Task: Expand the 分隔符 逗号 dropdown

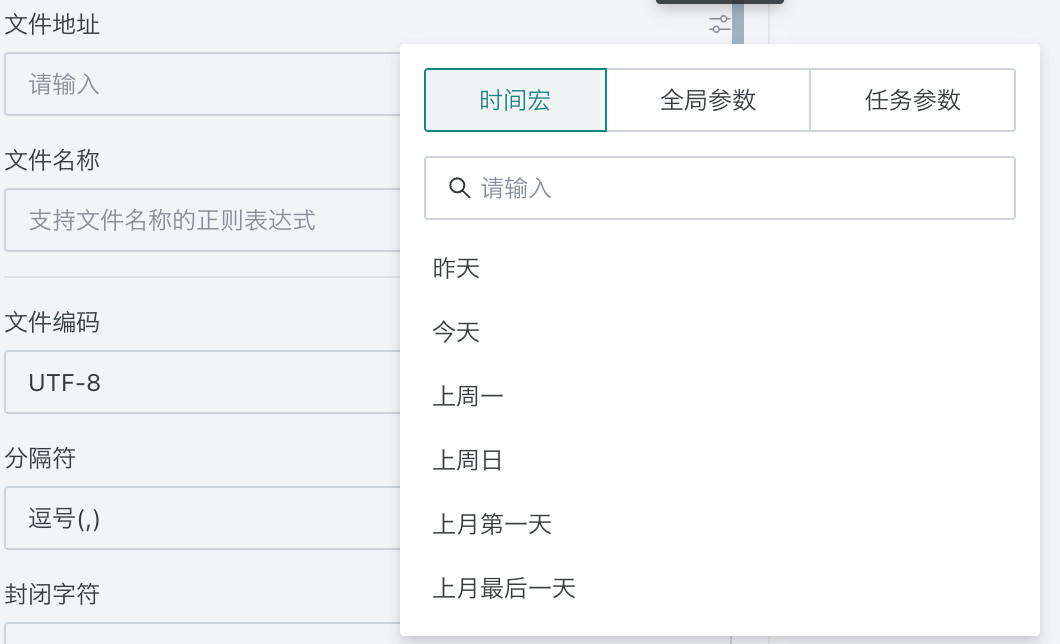Action: pos(200,518)
